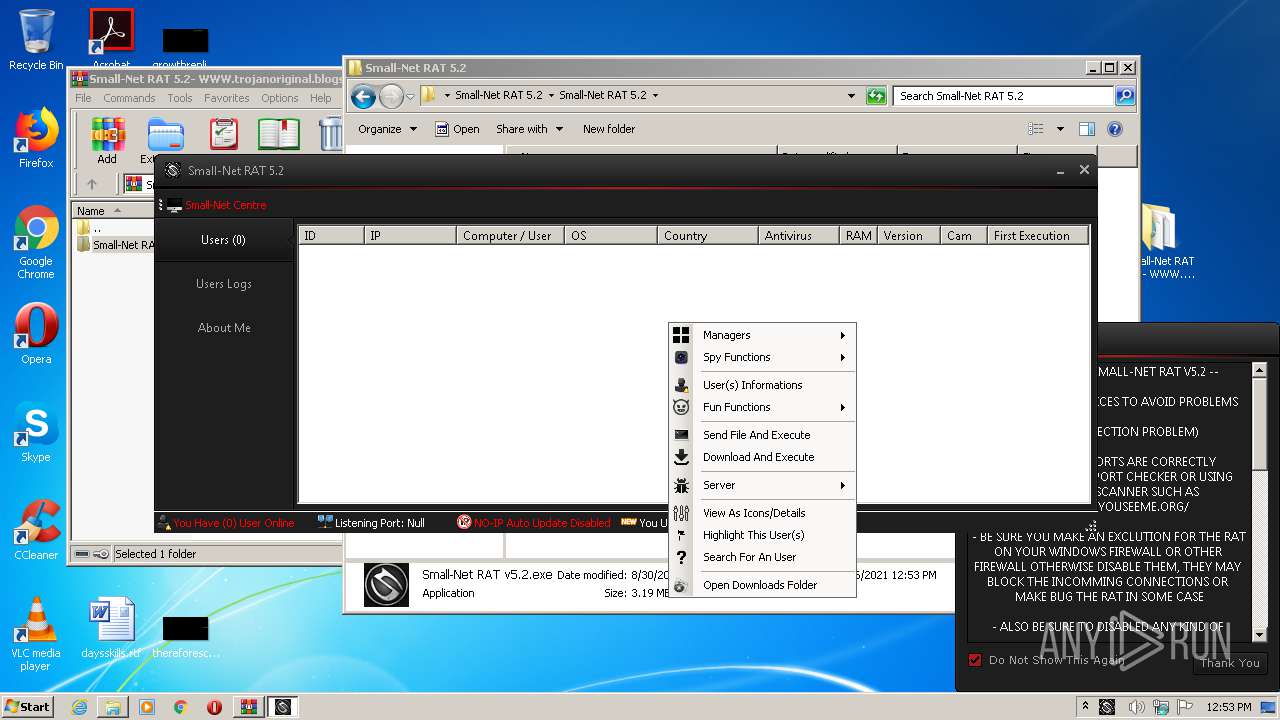Click the Explorer back arrow button
Viewport: 1280px width, 720px height.
point(363,96)
